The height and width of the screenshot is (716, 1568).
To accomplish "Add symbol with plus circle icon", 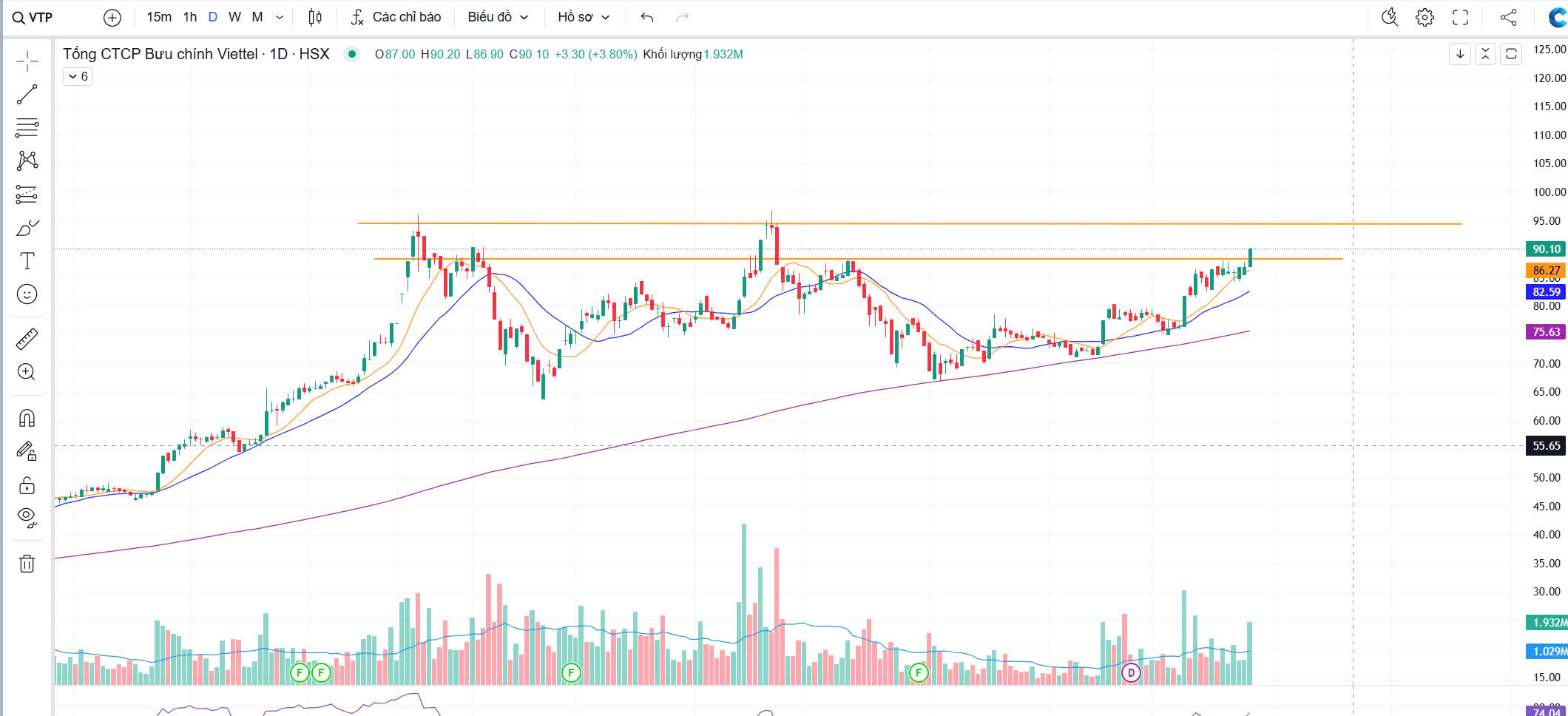I will [x=112, y=17].
